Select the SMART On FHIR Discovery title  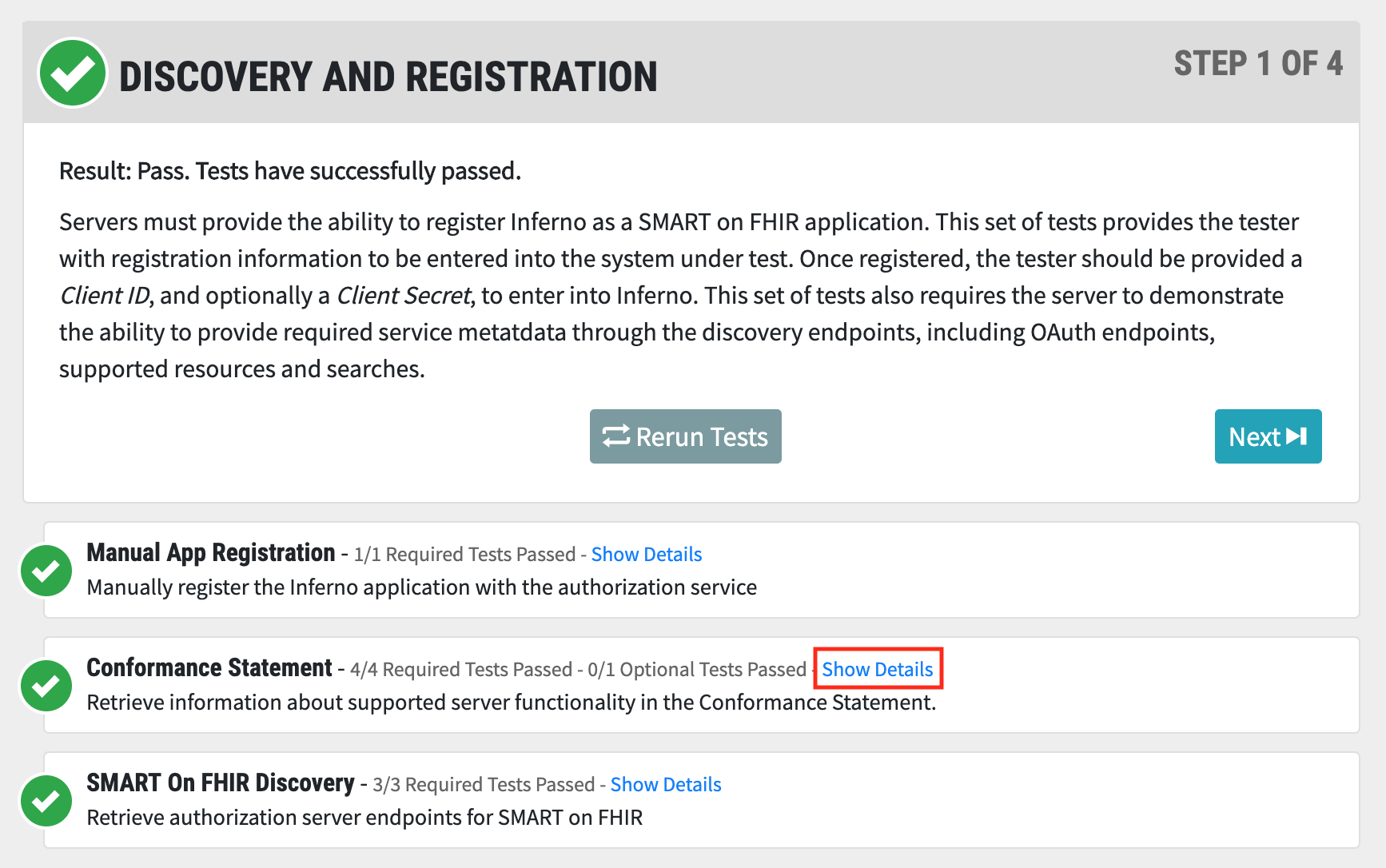(x=221, y=782)
